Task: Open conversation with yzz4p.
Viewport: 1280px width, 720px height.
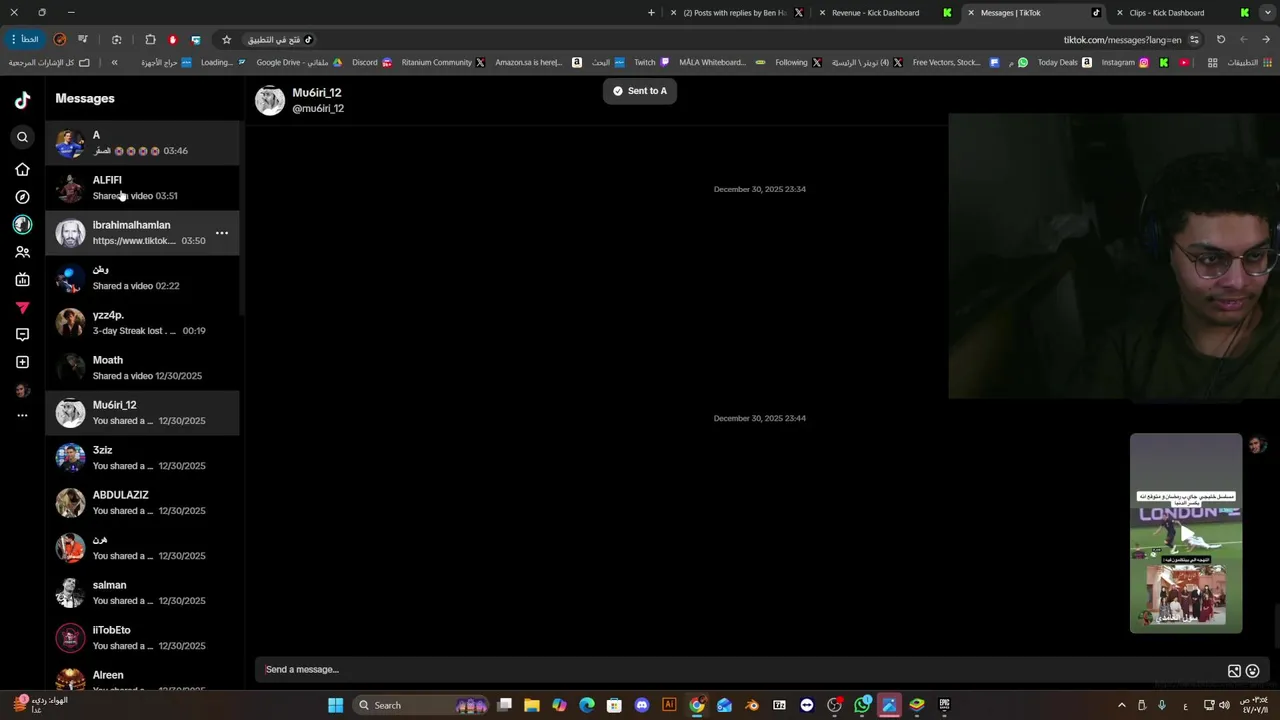Action: coord(142,323)
